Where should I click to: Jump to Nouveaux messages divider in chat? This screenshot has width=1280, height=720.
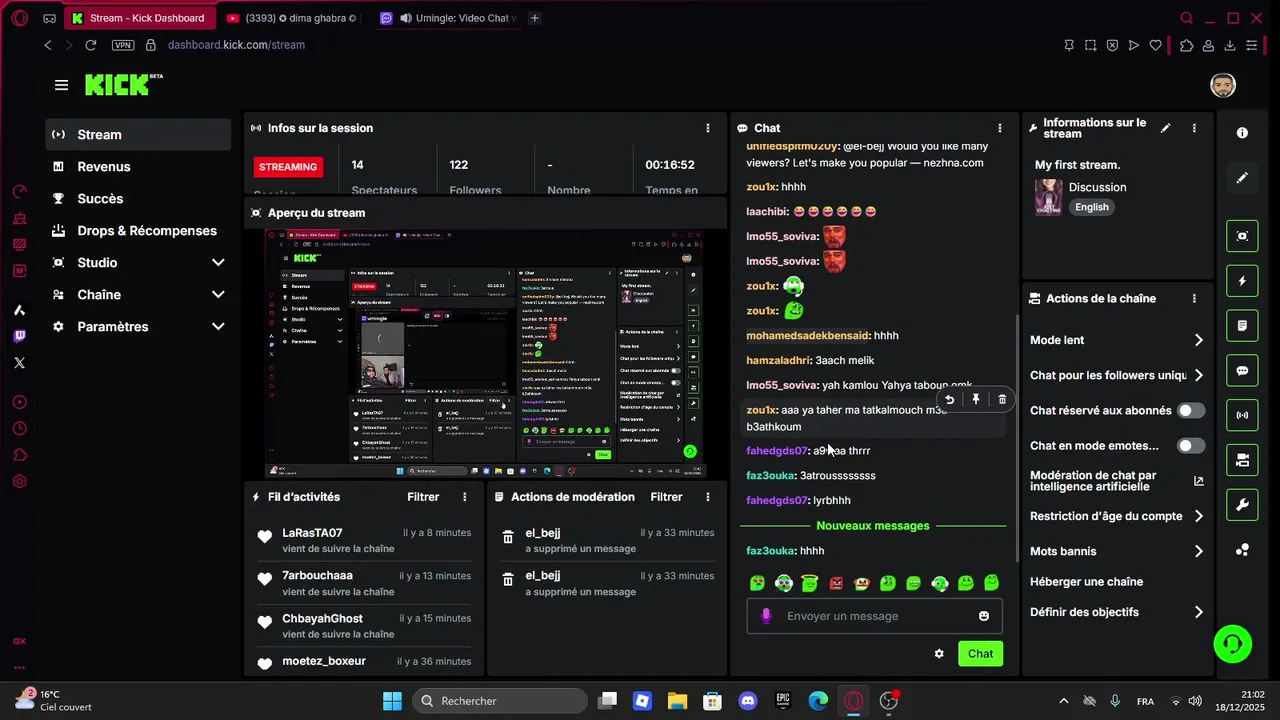click(x=873, y=526)
